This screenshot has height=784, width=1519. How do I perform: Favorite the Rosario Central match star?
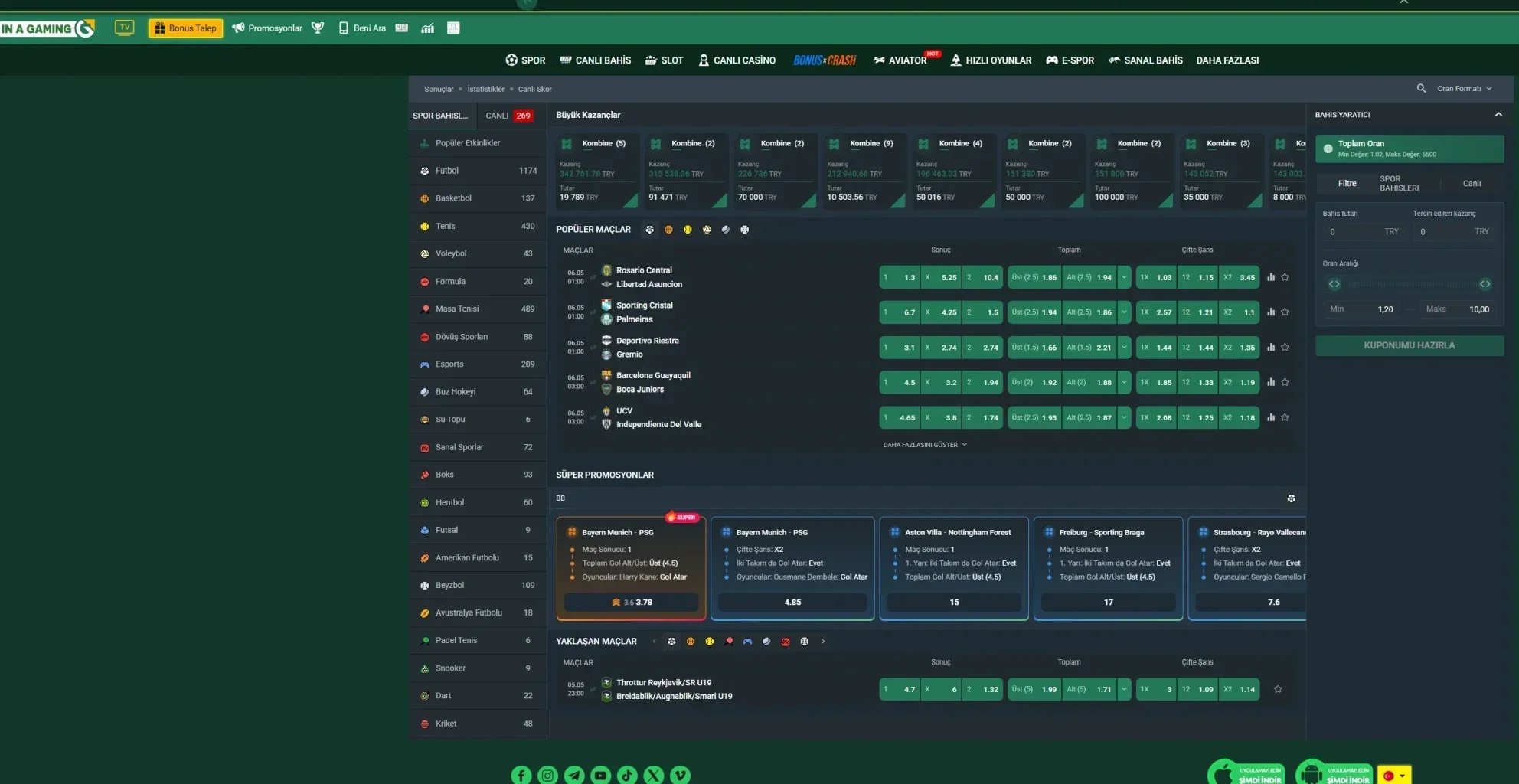(x=1285, y=277)
